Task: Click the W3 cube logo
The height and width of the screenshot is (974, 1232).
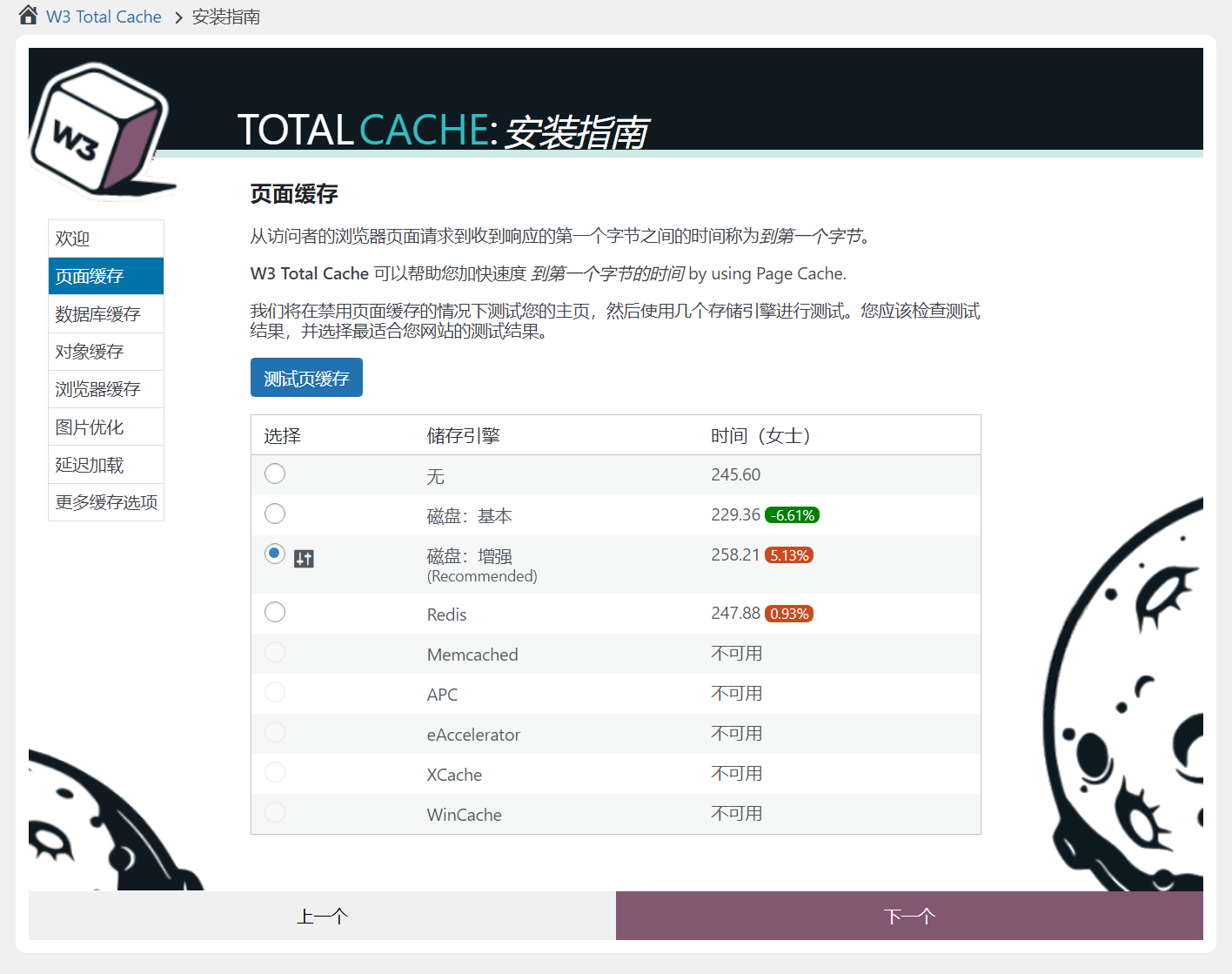Action: pyautogui.click(x=98, y=129)
